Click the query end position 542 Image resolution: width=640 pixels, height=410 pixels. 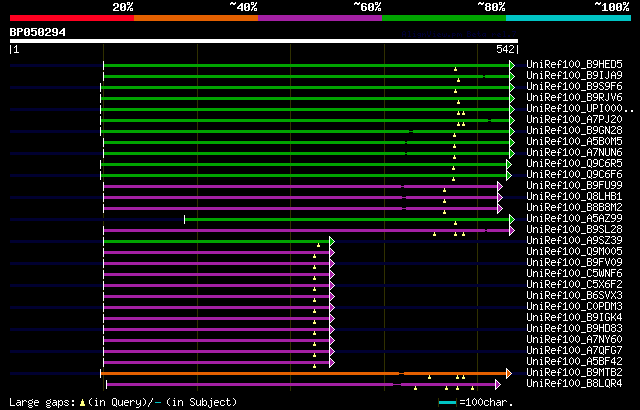pyautogui.click(x=505, y=49)
